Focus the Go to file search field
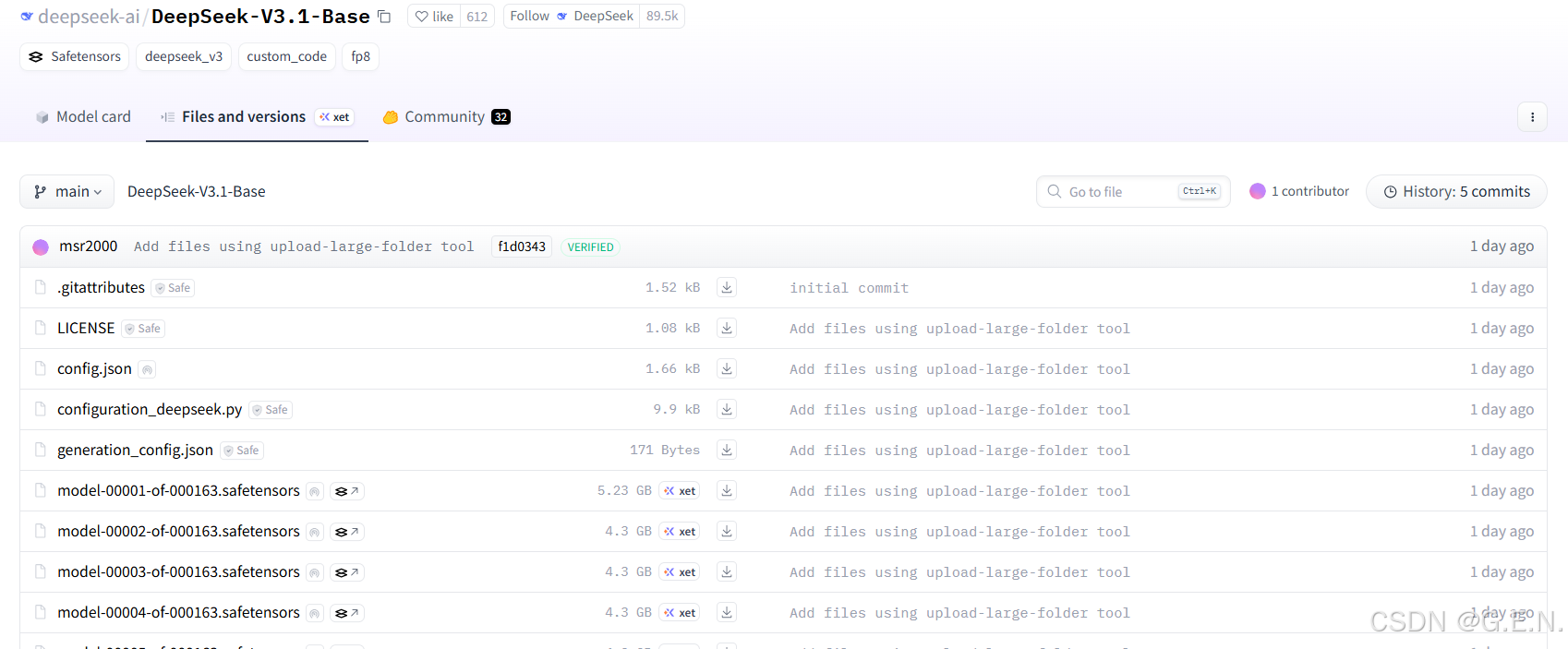The image size is (1568, 649). 1133,192
